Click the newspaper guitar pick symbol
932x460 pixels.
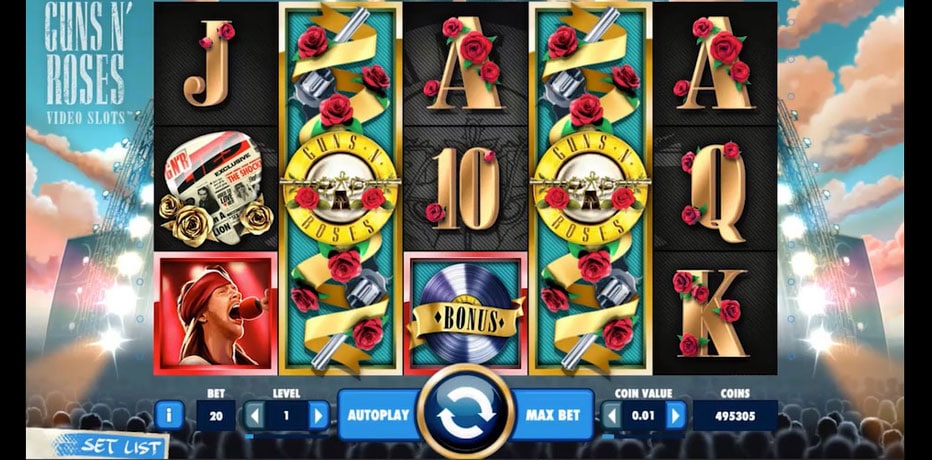tap(216, 188)
